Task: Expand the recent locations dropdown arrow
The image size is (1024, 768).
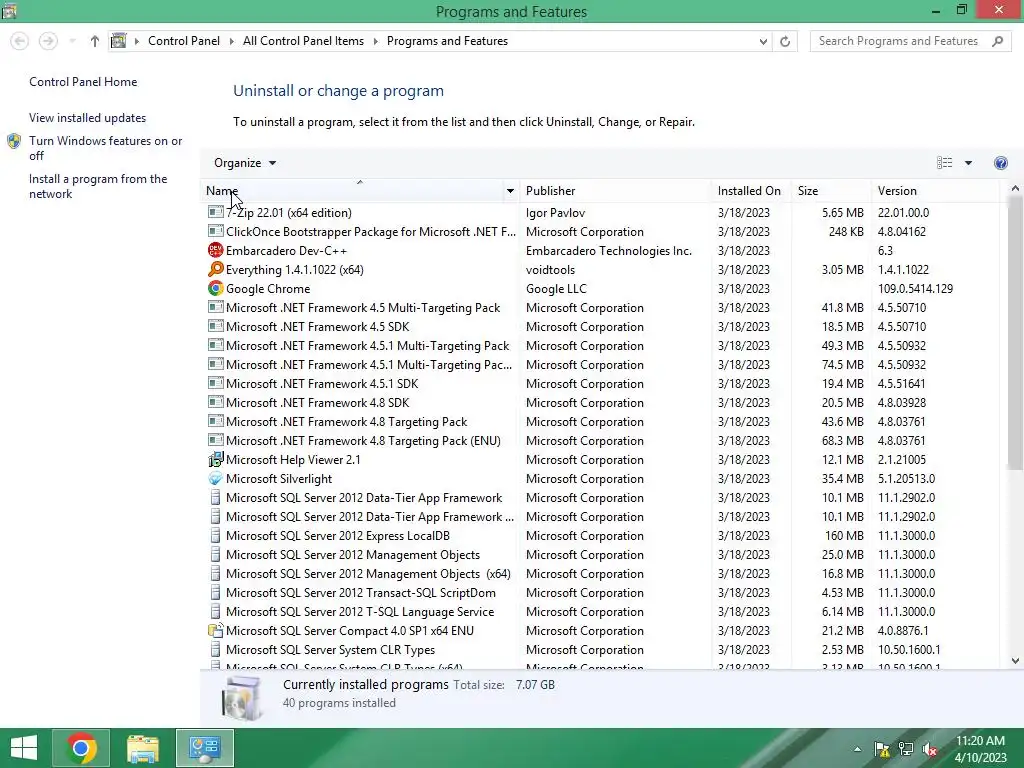Action: click(x=72, y=41)
